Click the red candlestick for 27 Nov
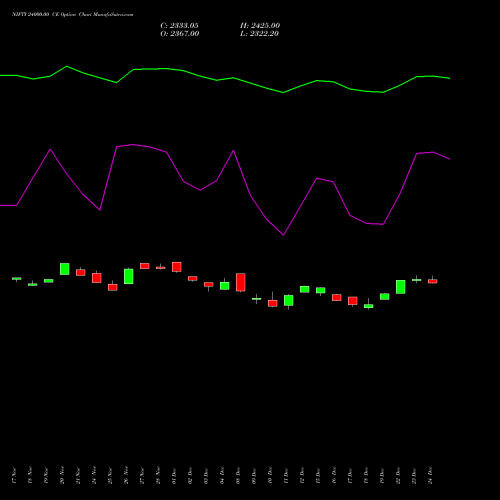Image resolution: width=500 pixels, height=500 pixels. point(145,266)
